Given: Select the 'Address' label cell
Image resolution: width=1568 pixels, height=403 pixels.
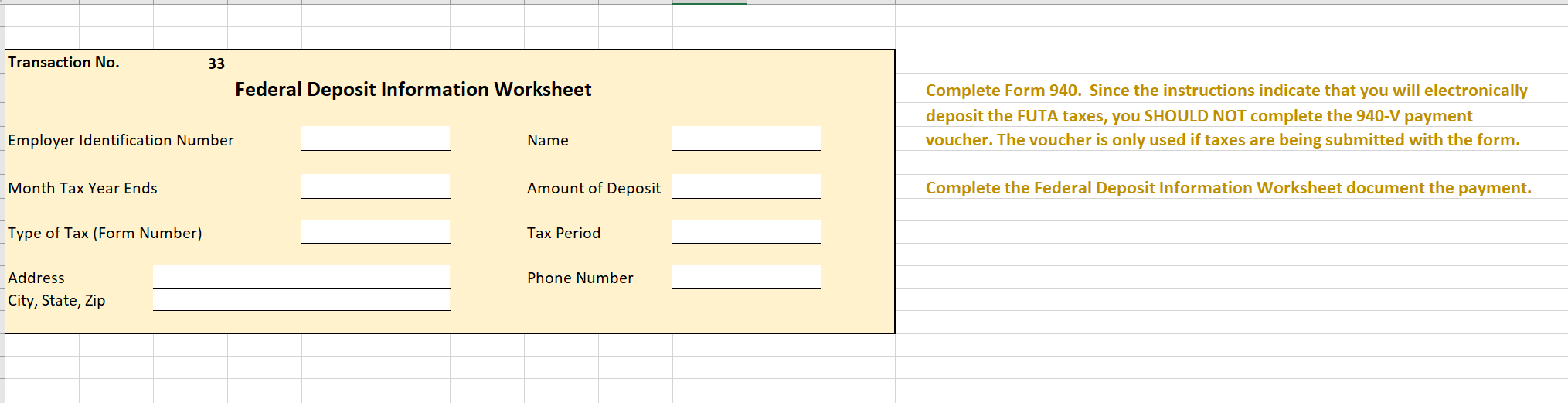Looking at the screenshot, I should (x=36, y=278).
